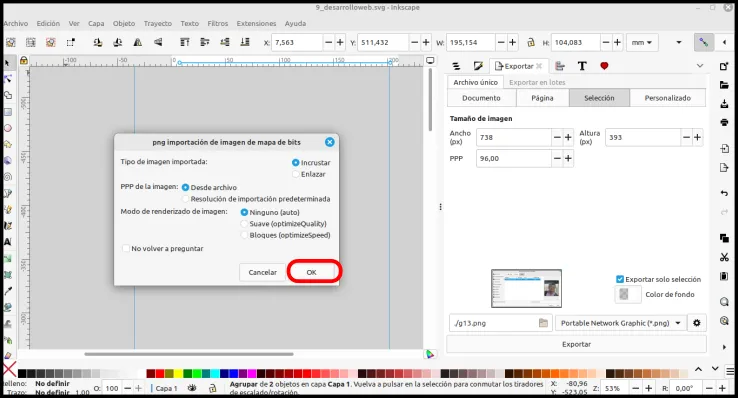The image size is (738, 398).
Task: Open the Layers and Objects panel icon
Action: pos(456,66)
